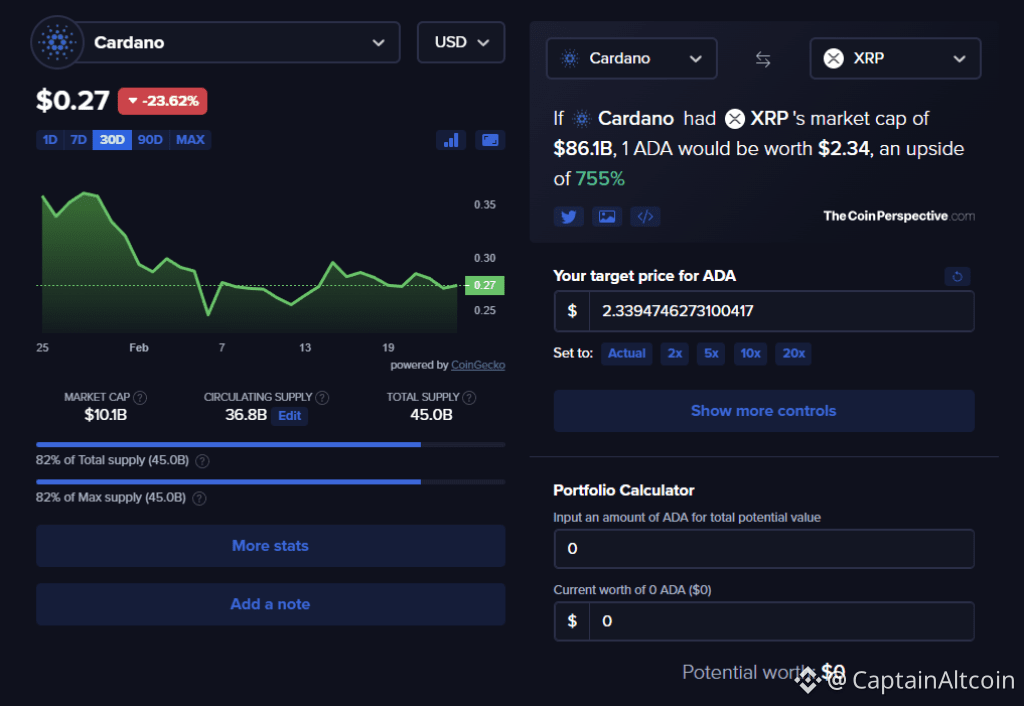Select the 30D chart range
Image resolution: width=1024 pixels, height=706 pixels.
(112, 140)
